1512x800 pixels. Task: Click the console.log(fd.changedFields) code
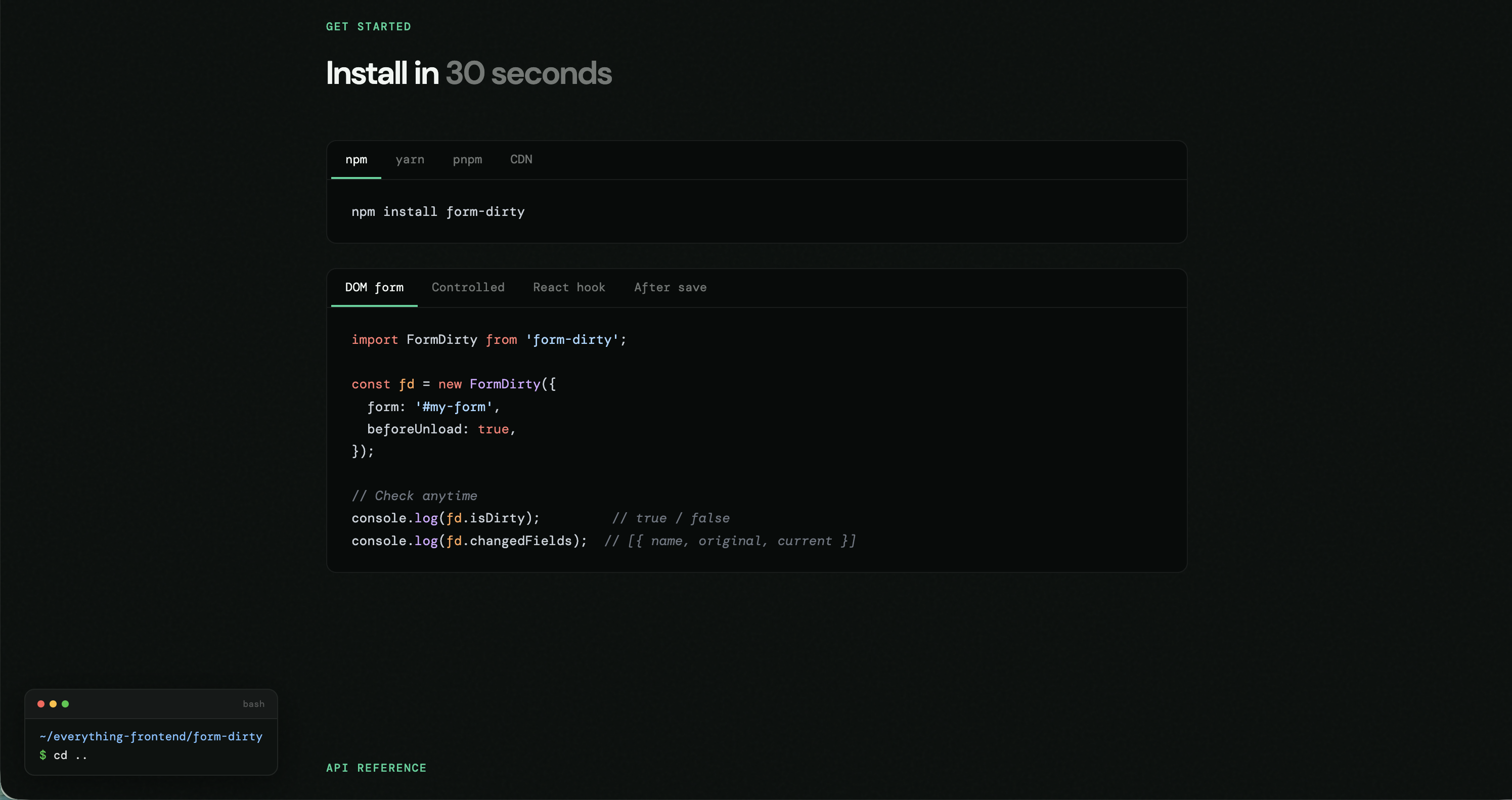(469, 541)
